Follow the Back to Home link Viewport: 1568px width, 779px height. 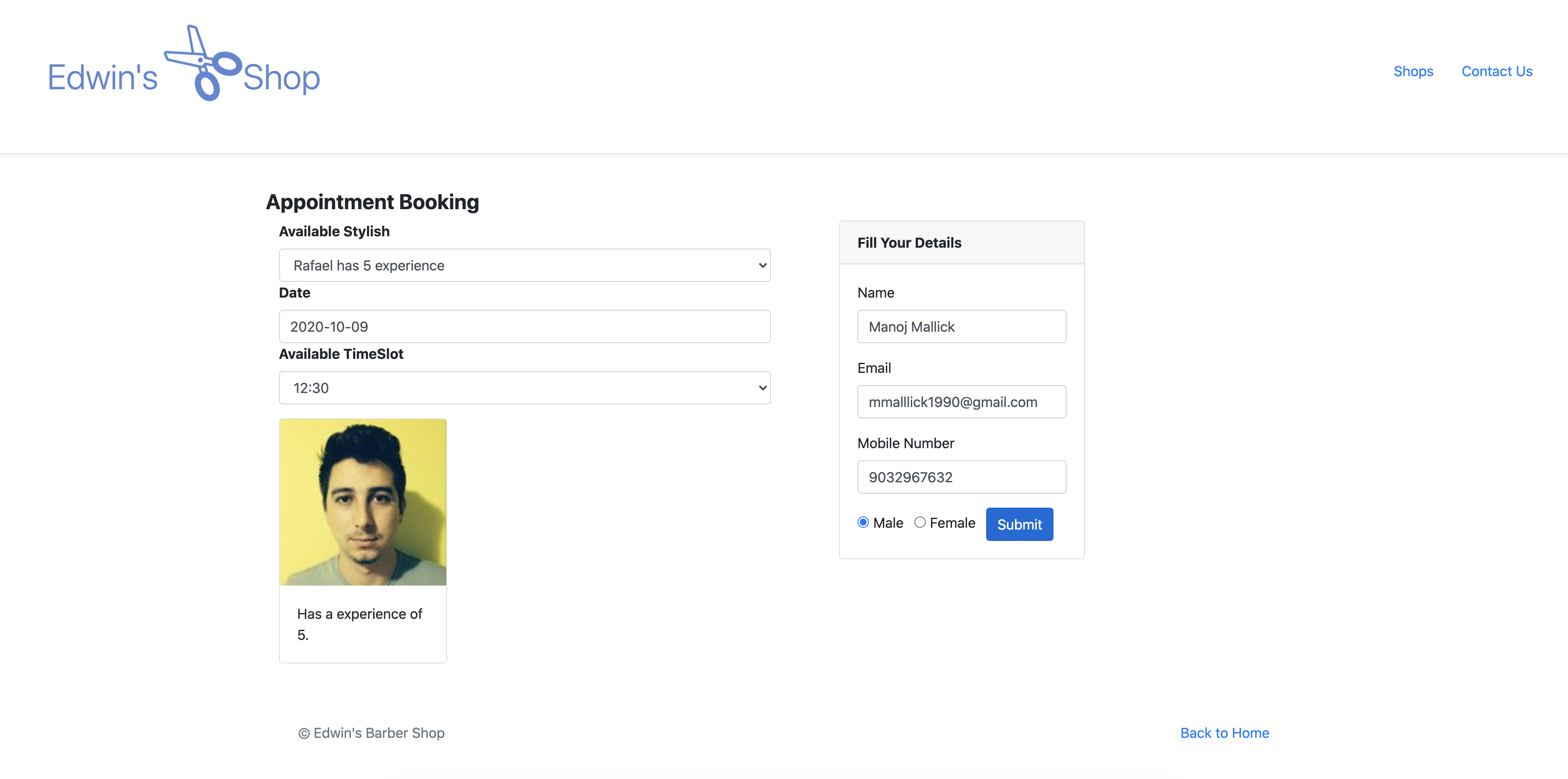pos(1224,733)
